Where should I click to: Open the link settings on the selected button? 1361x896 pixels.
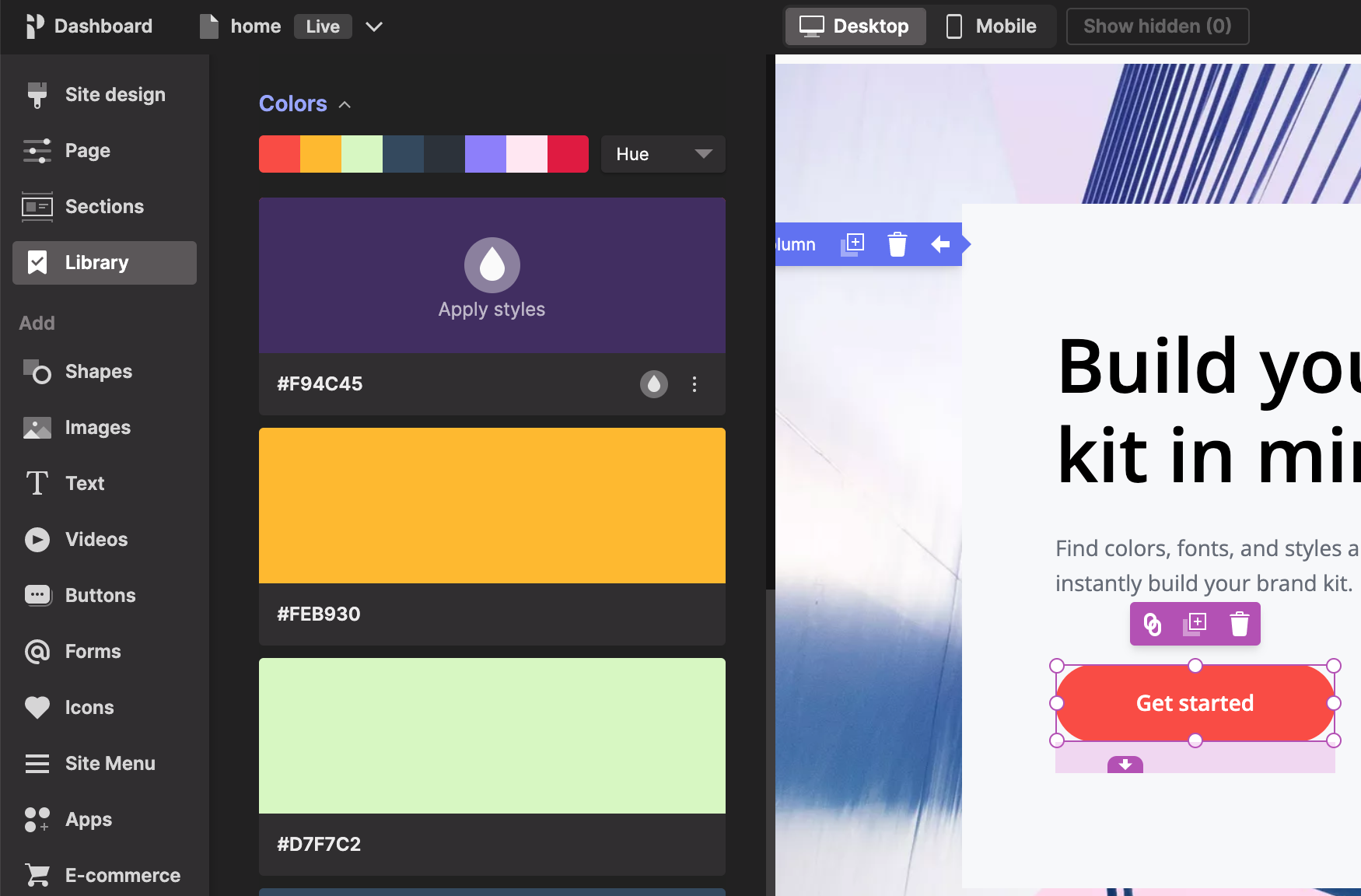coord(1153,624)
